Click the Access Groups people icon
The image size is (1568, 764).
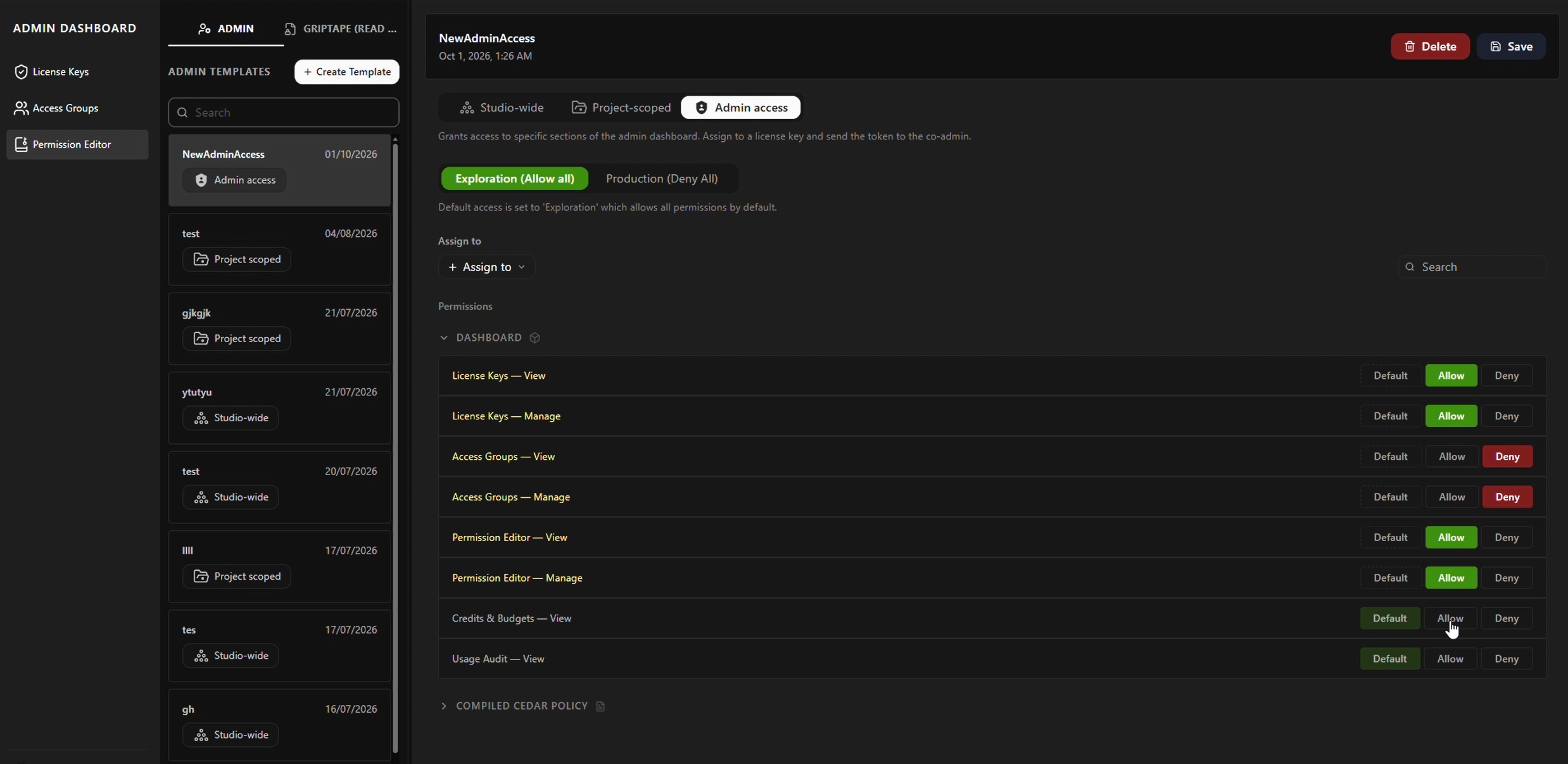click(21, 108)
